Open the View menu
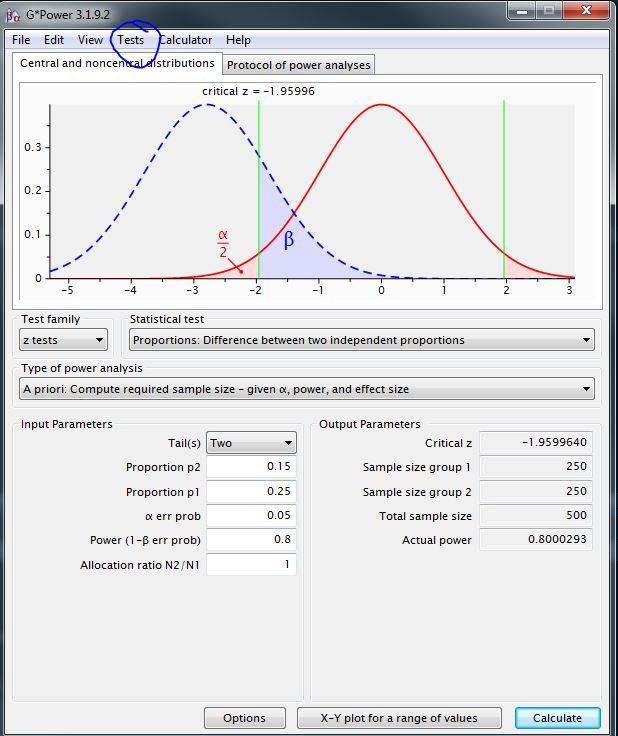 pos(90,40)
